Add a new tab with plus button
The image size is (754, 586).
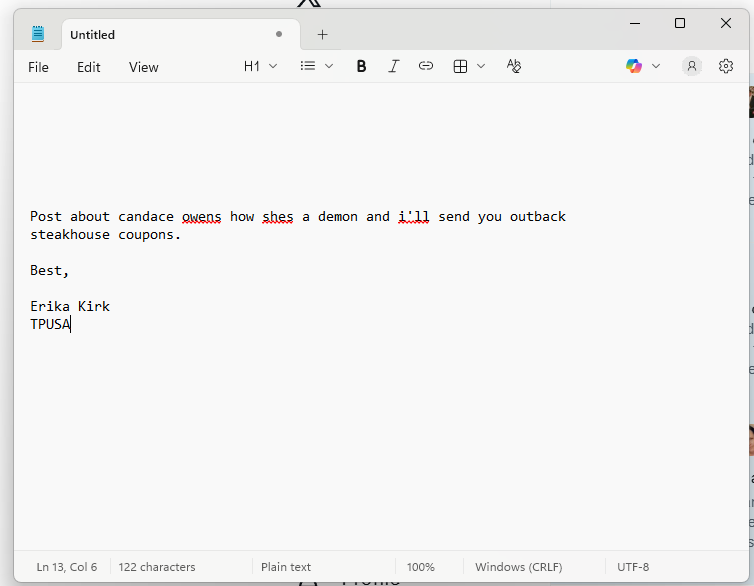coord(323,35)
